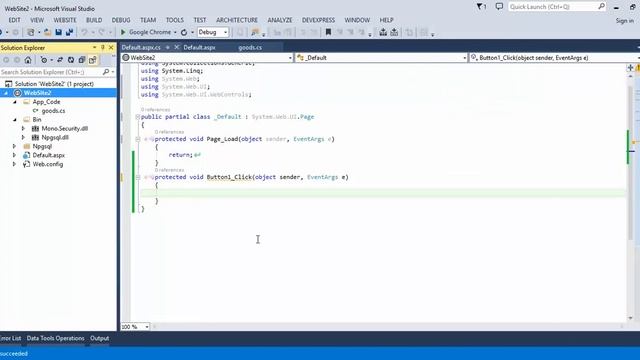
Task: Open the DEBUG menu
Action: click(121, 20)
